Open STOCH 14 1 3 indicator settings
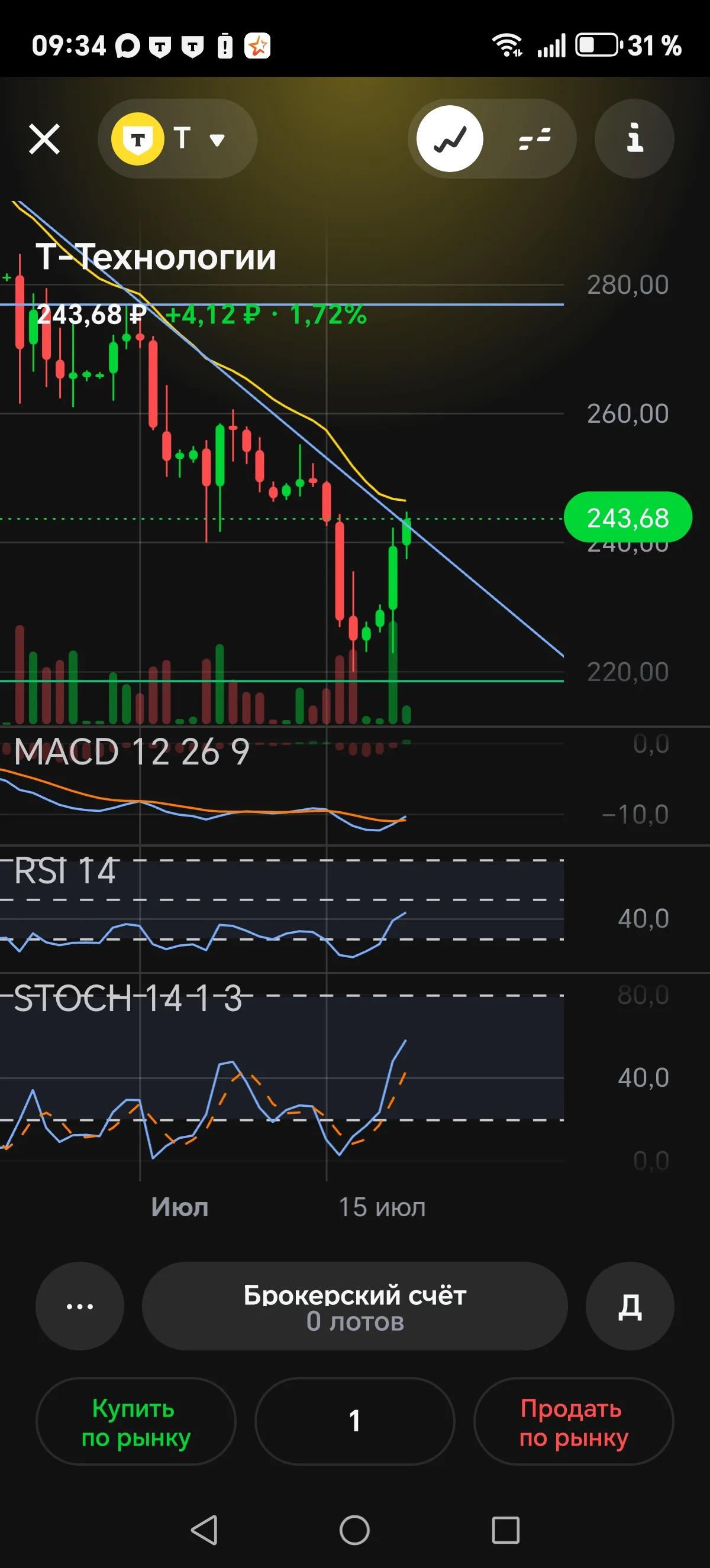Viewport: 710px width, 1568px height. tap(128, 999)
